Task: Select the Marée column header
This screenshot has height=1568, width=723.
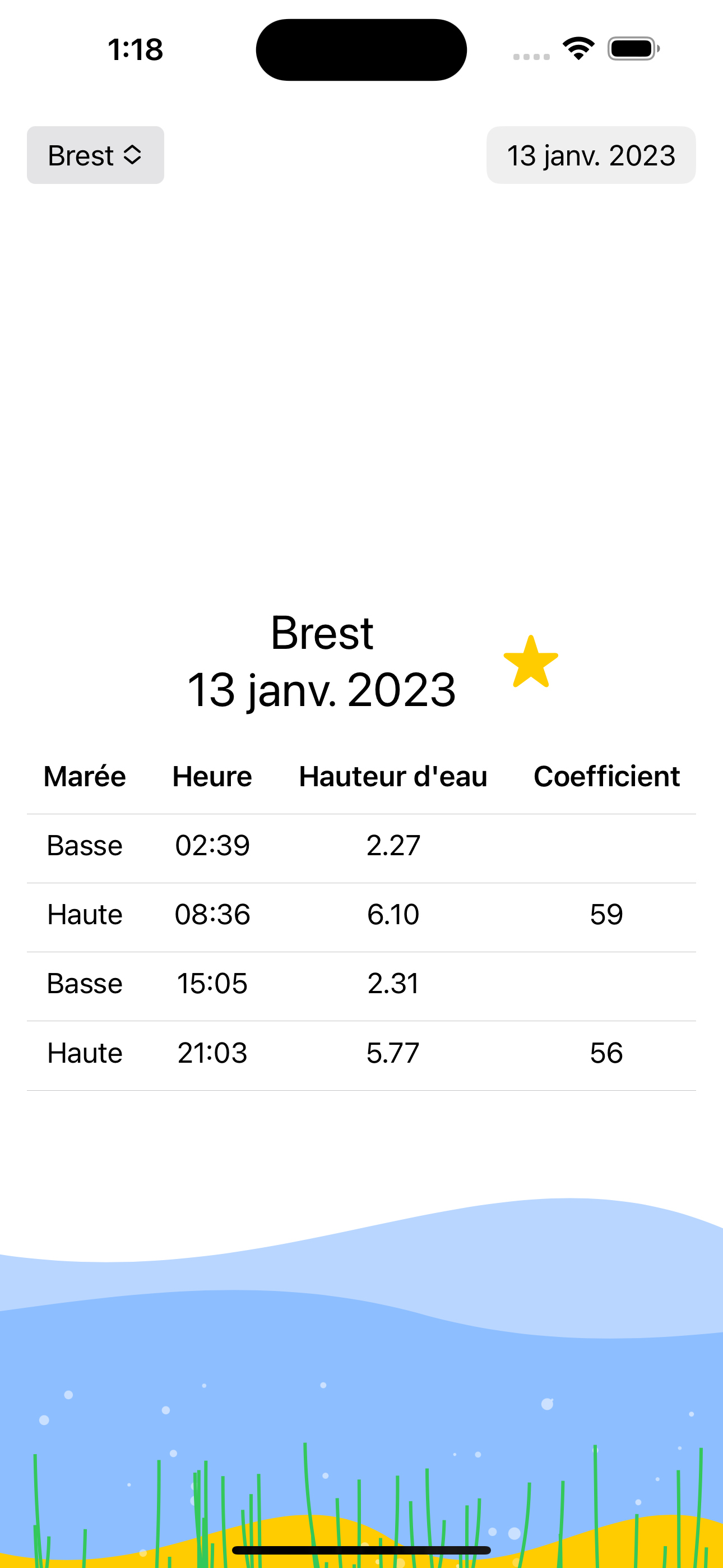Action: [85, 776]
